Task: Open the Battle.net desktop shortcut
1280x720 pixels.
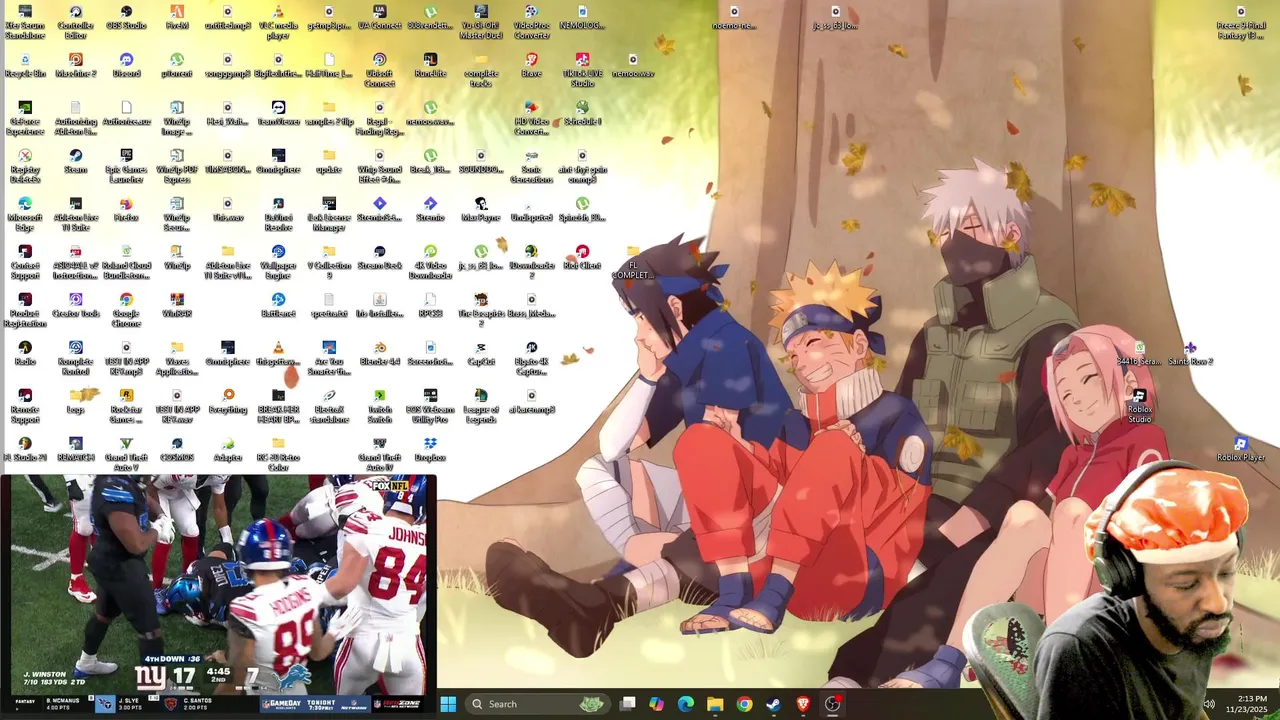Action: (x=278, y=306)
